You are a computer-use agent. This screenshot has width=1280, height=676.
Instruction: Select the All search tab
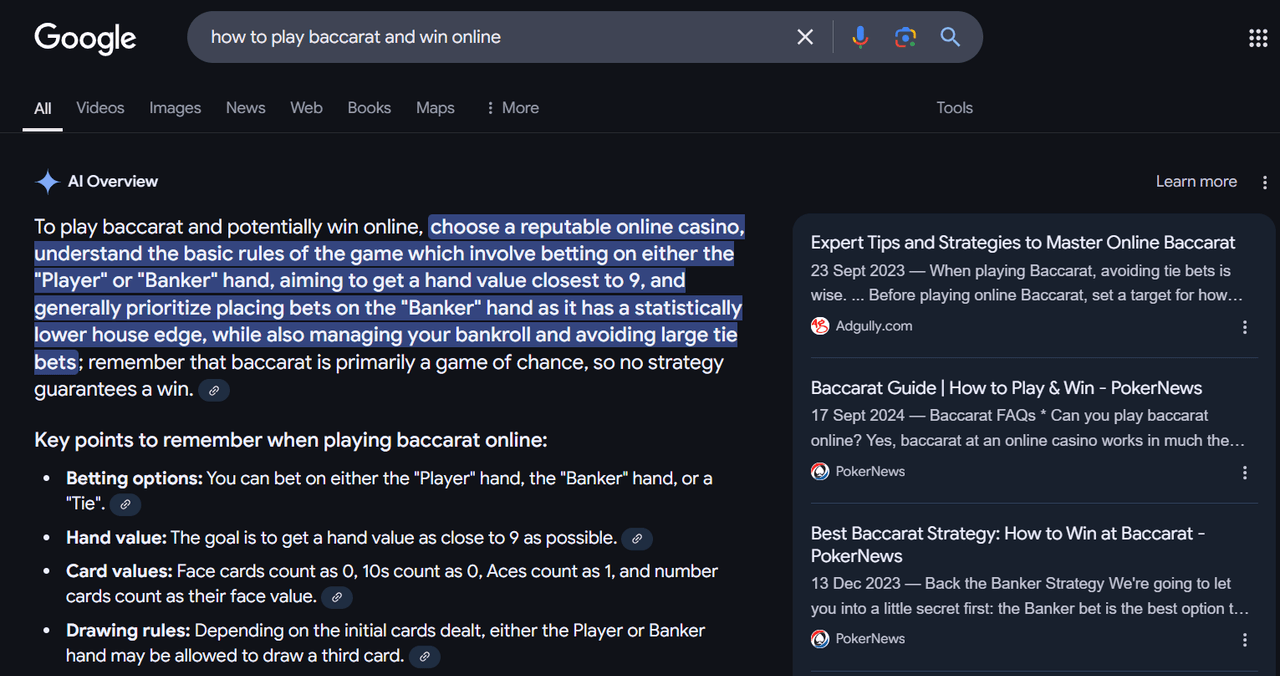(x=43, y=108)
